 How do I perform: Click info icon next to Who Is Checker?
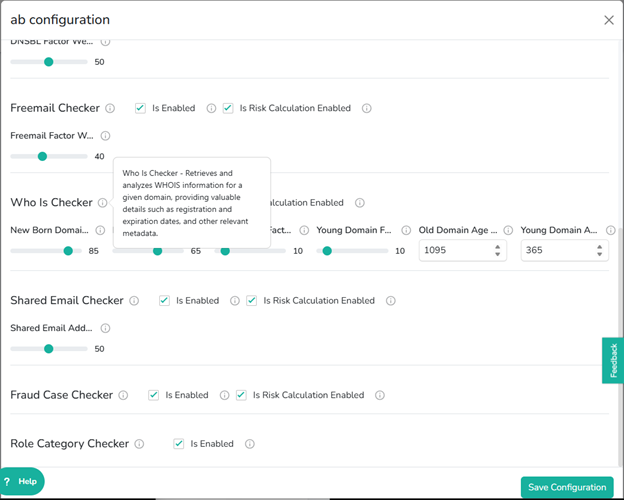[x=103, y=203]
